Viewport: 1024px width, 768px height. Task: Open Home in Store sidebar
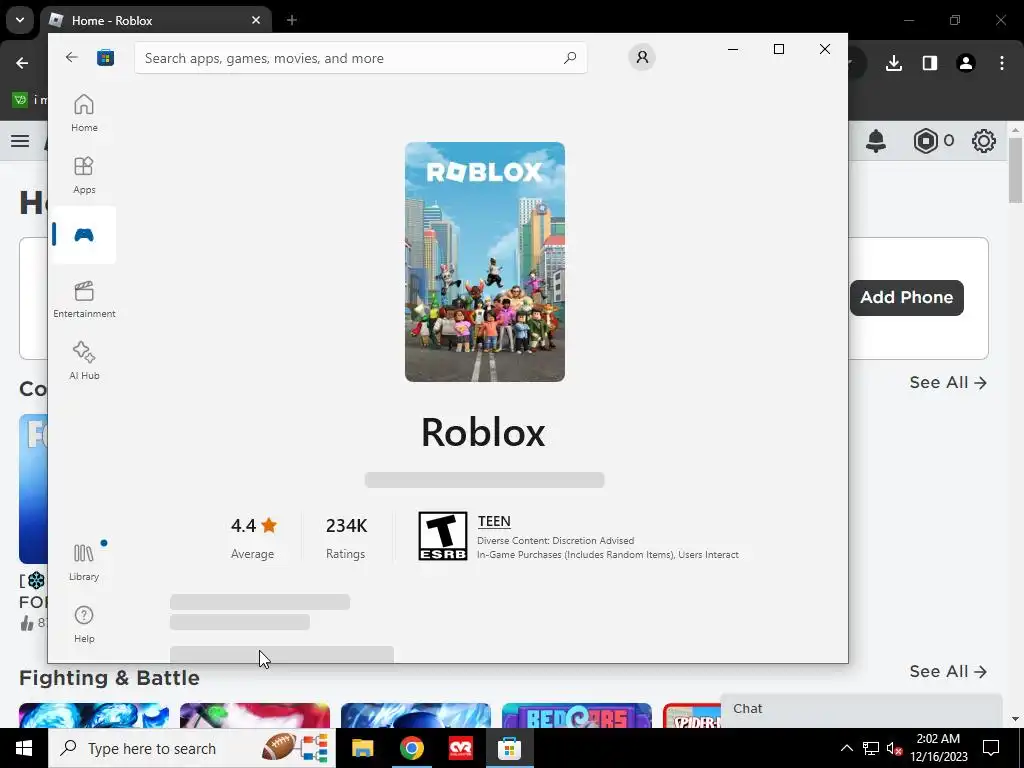(x=84, y=113)
